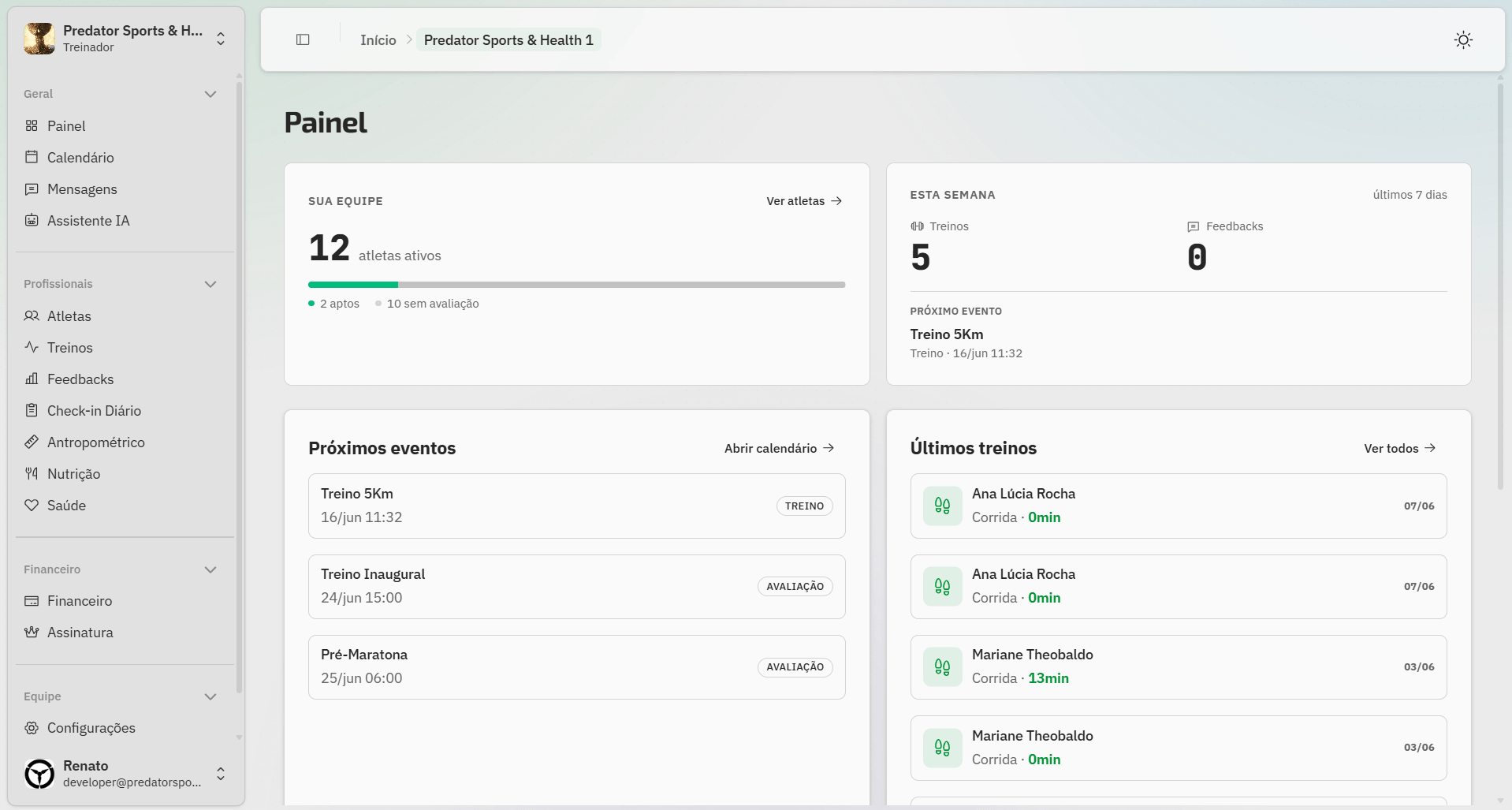
Task: Click the Nutrição utensils icon
Action: [x=32, y=473]
